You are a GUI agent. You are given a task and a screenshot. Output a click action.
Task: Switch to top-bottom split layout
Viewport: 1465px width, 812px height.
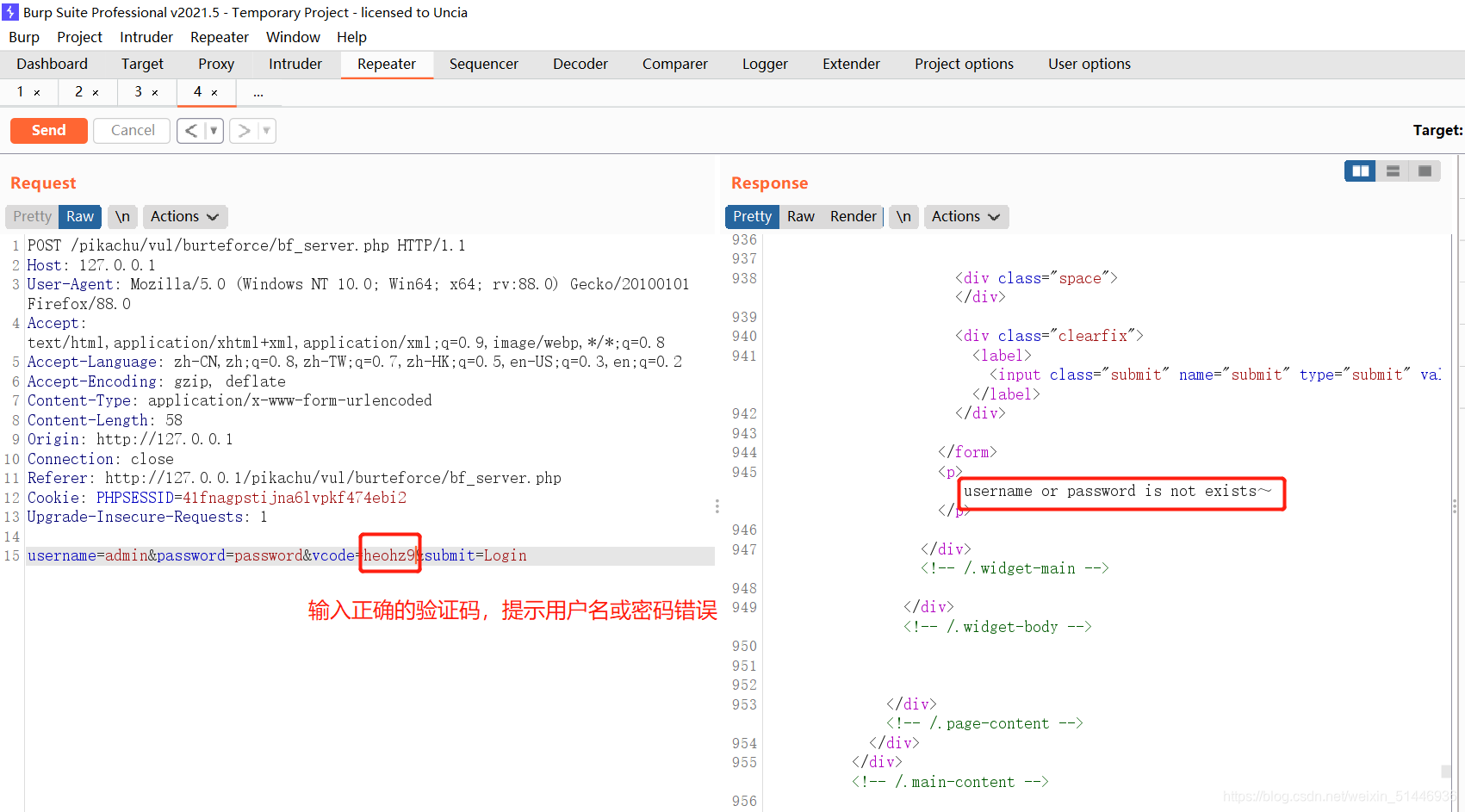click(1393, 170)
